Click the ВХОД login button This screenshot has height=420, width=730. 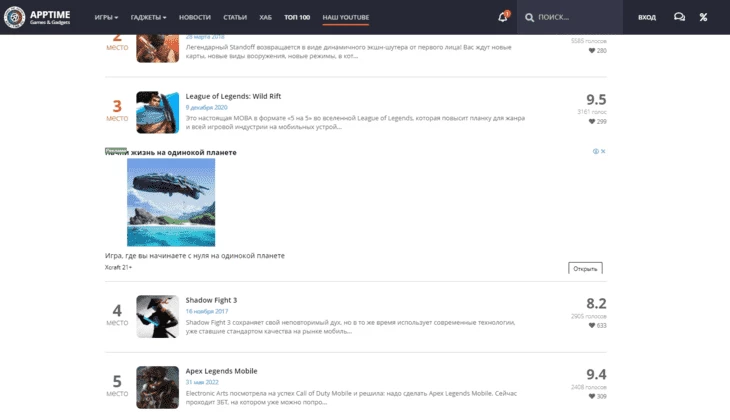(x=647, y=17)
